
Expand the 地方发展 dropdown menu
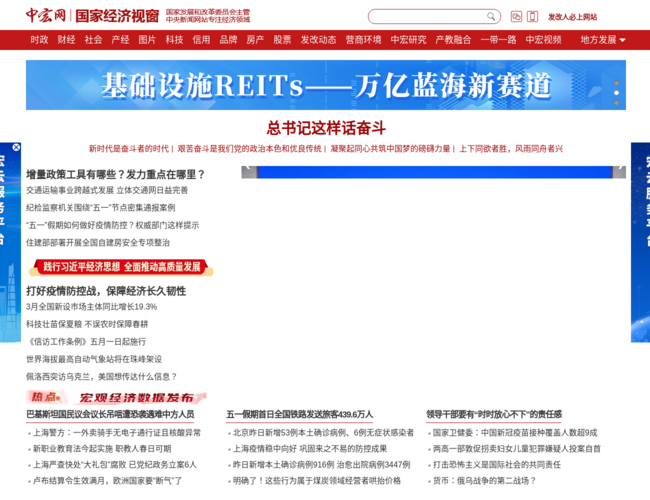[603, 40]
